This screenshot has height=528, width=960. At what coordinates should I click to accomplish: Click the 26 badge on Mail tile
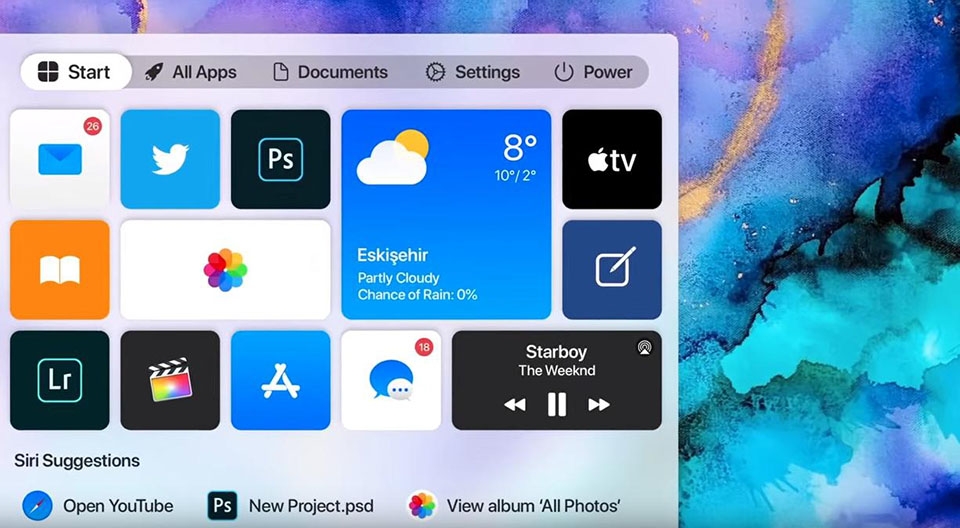tap(92, 127)
